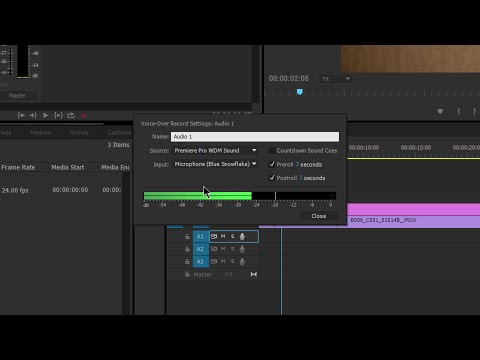Open Input dropdown Microphone (Blue Snowflake)
The width and height of the screenshot is (480, 360).
coord(215,164)
